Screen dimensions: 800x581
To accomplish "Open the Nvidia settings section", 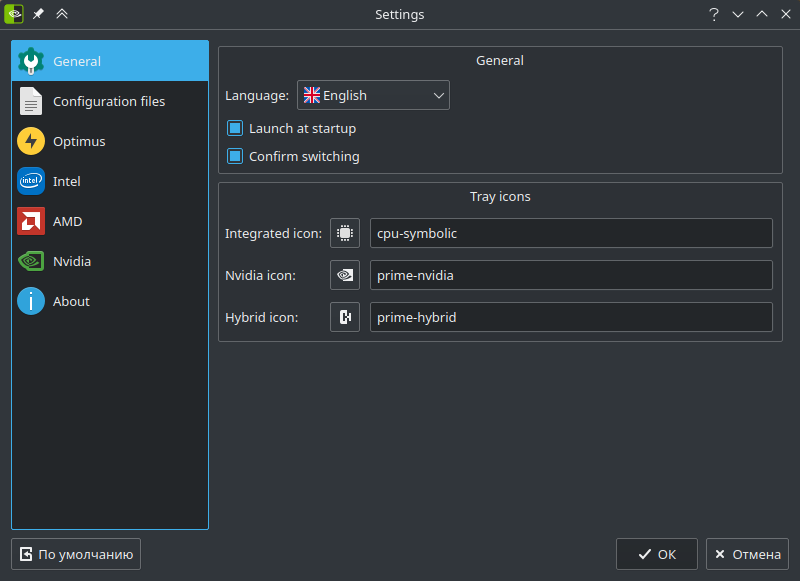I will [110, 261].
